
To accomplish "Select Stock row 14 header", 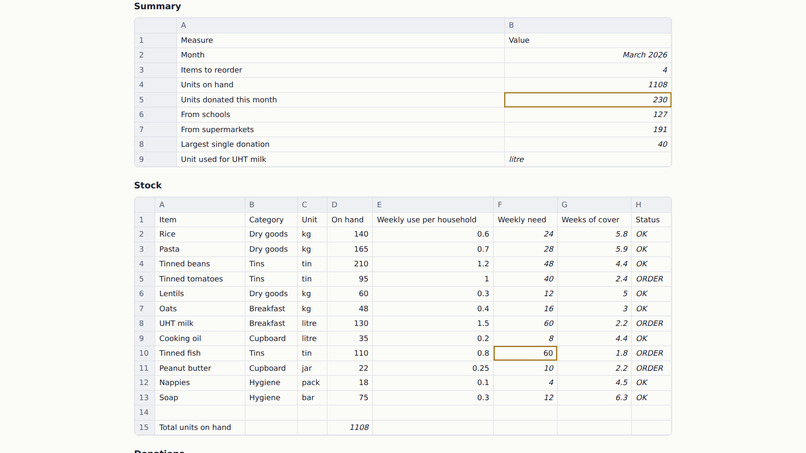I will (x=144, y=412).
